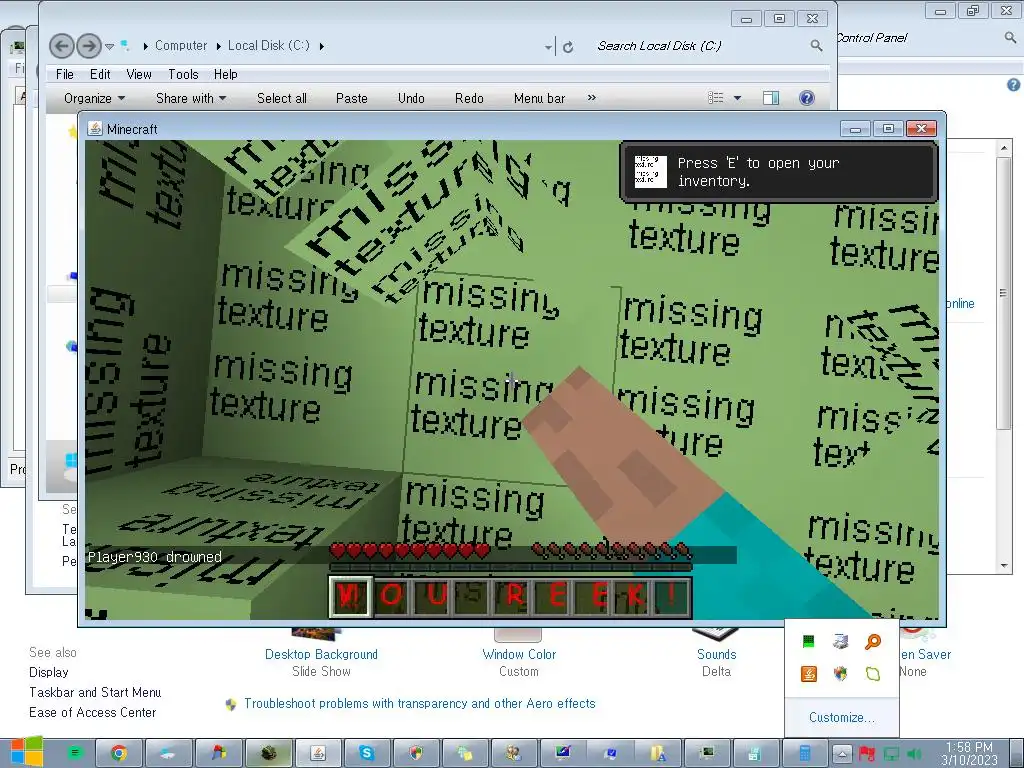Click Undo in Explorer toolbar
The image size is (1024, 768).
[x=411, y=99]
